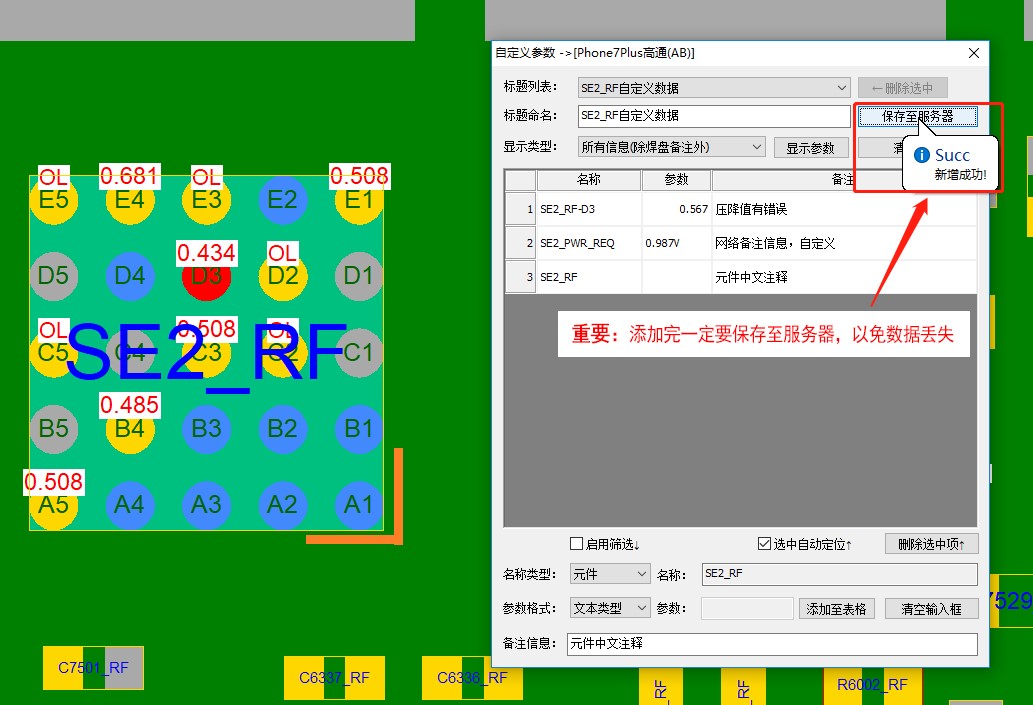Click blue pad A3
The height and width of the screenshot is (705, 1033).
(x=206, y=505)
